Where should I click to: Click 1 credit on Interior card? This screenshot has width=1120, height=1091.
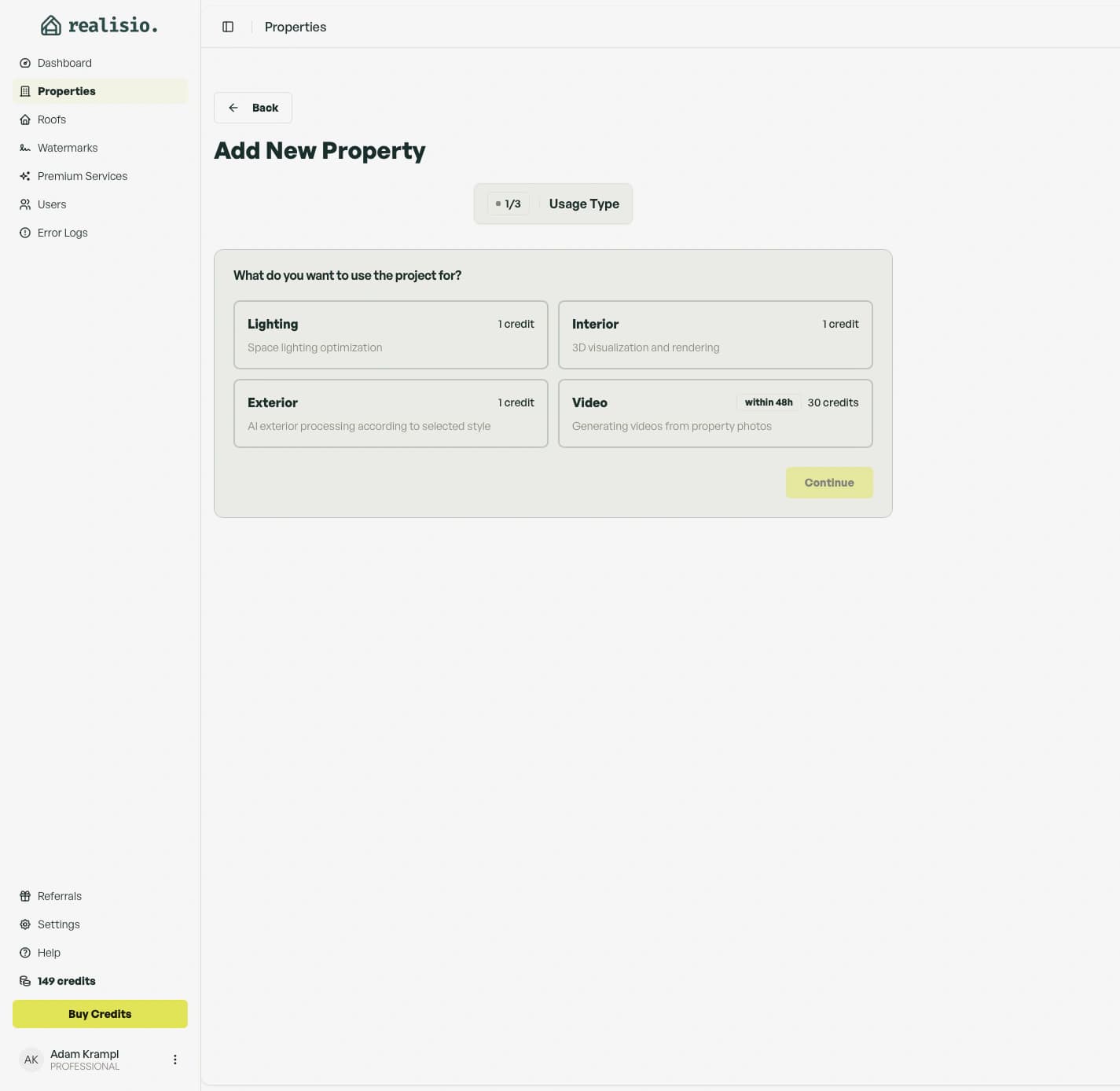[841, 324]
